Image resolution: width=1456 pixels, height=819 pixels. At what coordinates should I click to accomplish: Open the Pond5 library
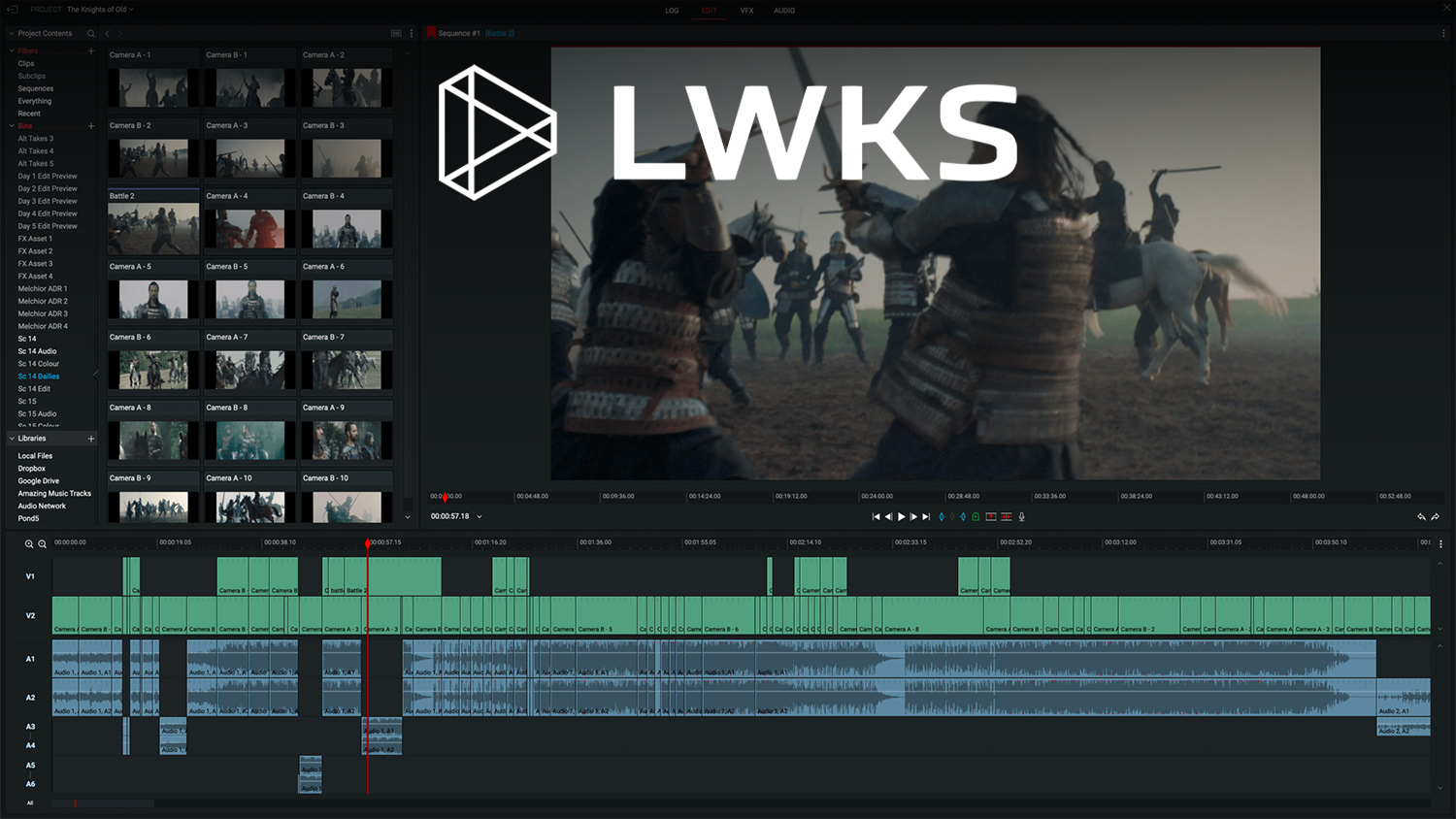pos(28,519)
